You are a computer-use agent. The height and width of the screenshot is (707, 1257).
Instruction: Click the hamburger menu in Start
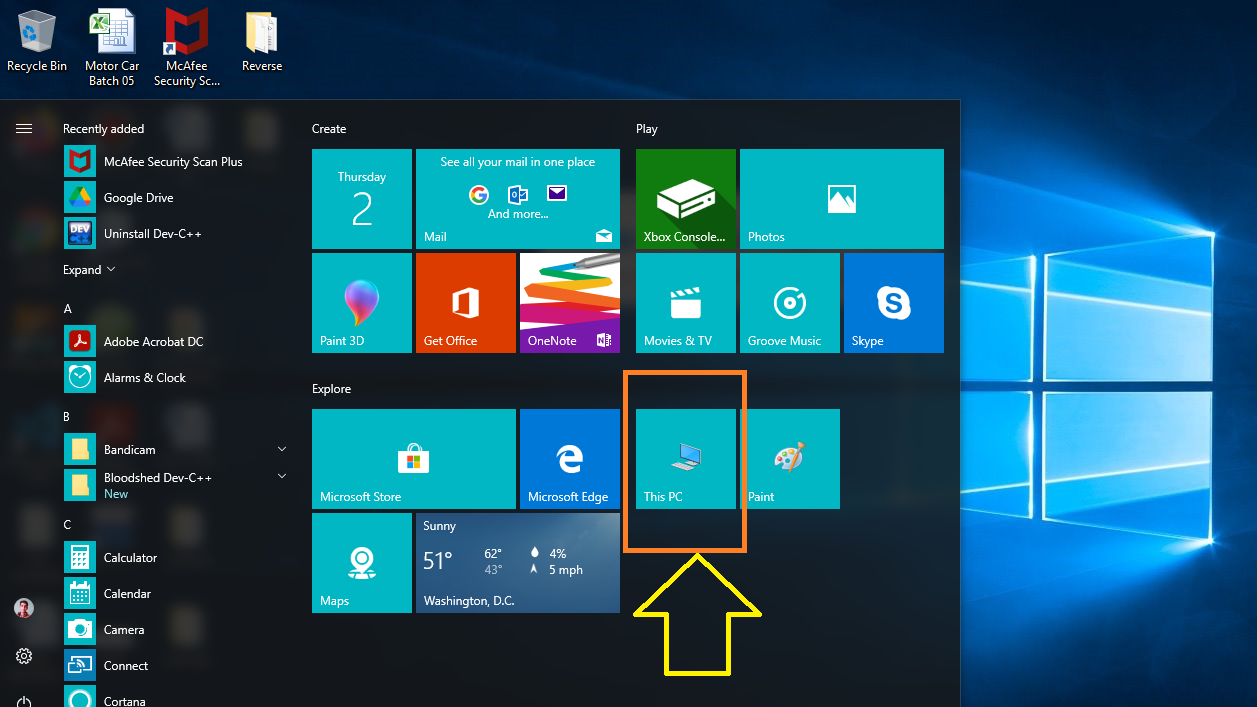point(24,128)
